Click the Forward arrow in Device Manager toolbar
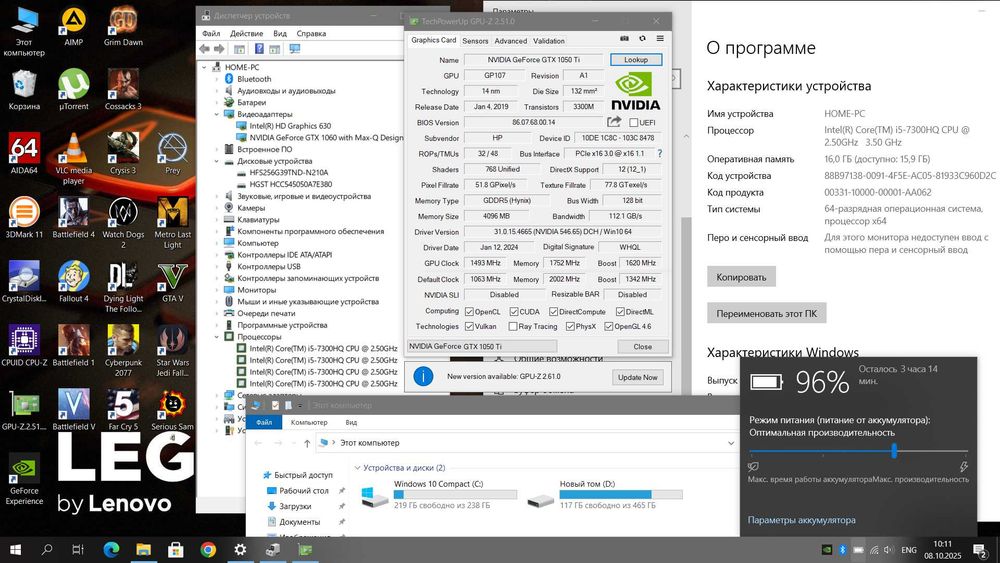 (x=219, y=48)
